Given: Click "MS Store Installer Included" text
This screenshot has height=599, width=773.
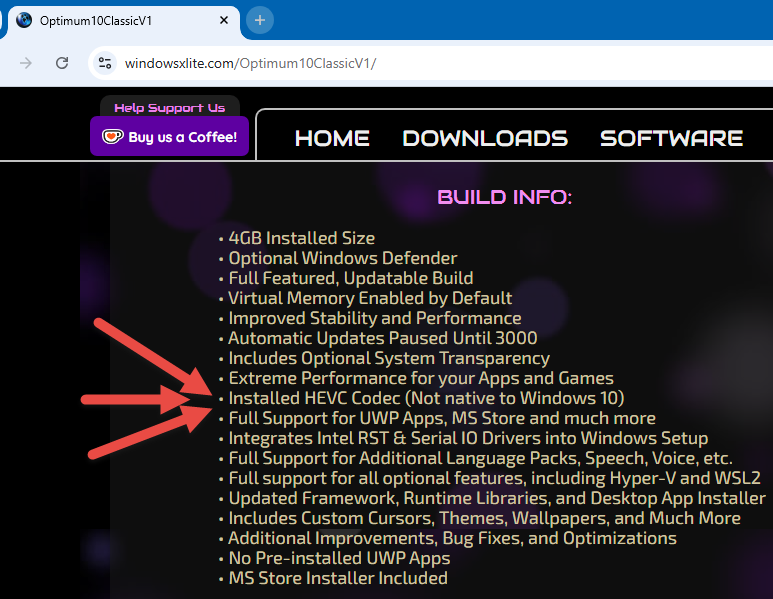Looking at the screenshot, I should pyautogui.click(x=337, y=578).
